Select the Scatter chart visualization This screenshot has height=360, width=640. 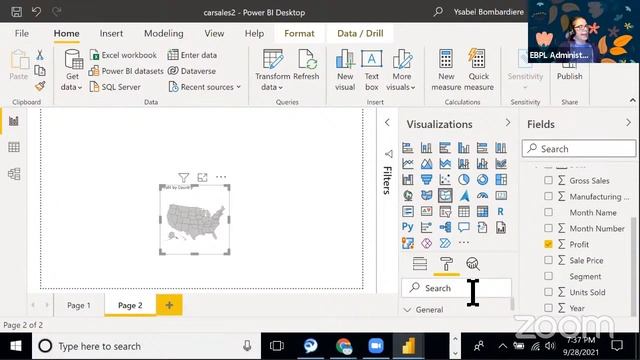(x=445, y=180)
